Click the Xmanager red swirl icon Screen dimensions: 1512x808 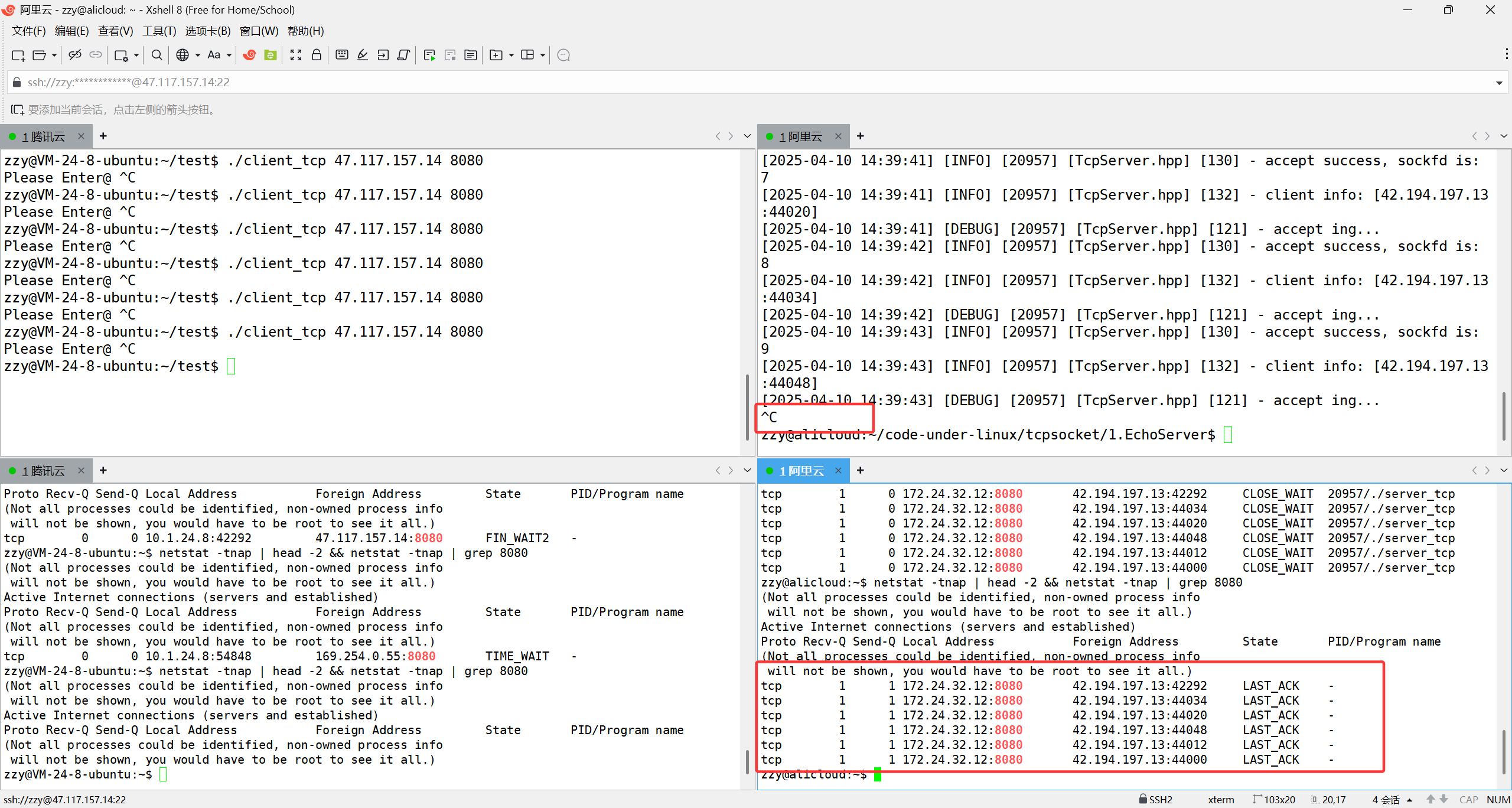click(249, 55)
